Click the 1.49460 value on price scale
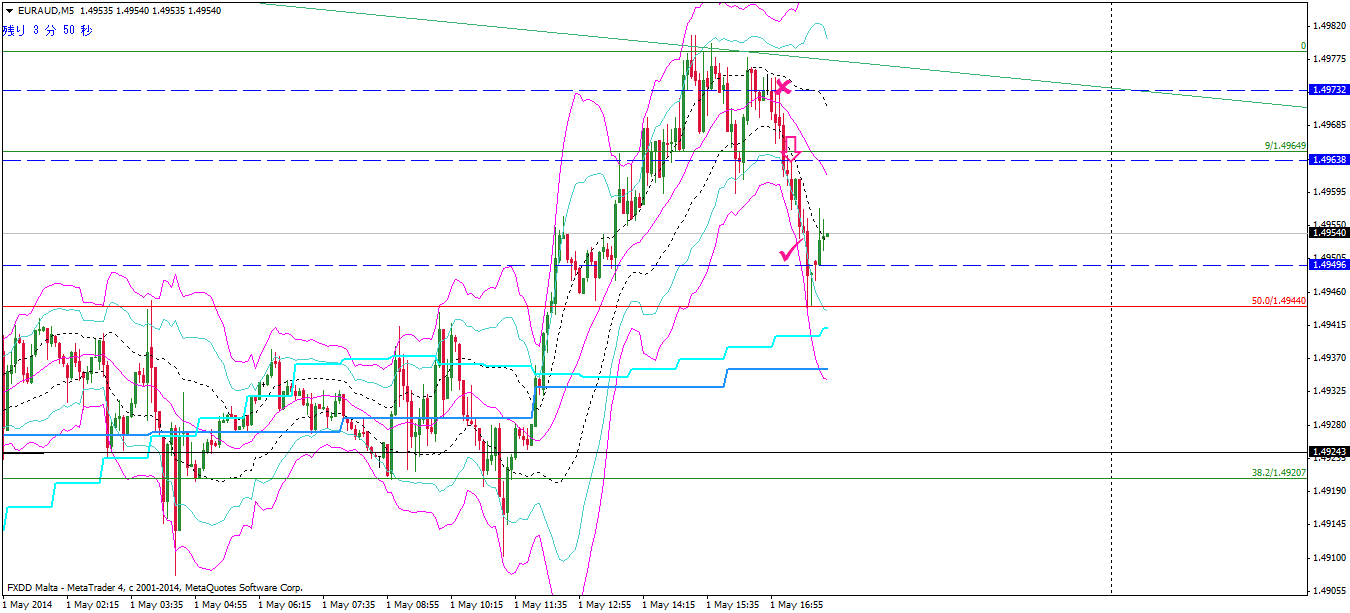The height and width of the screenshot is (613, 1350). pyautogui.click(x=1332, y=291)
